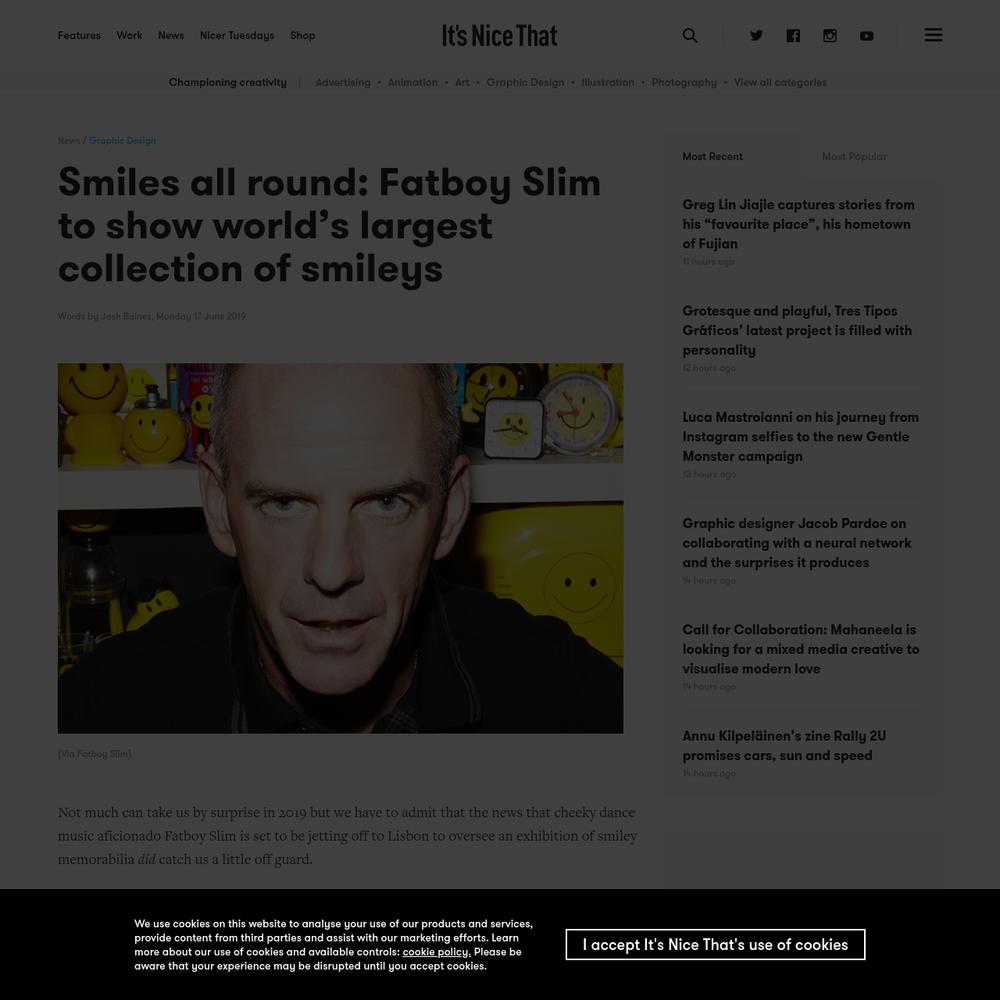
Task: Open the Features menu item
Action: click(x=79, y=35)
